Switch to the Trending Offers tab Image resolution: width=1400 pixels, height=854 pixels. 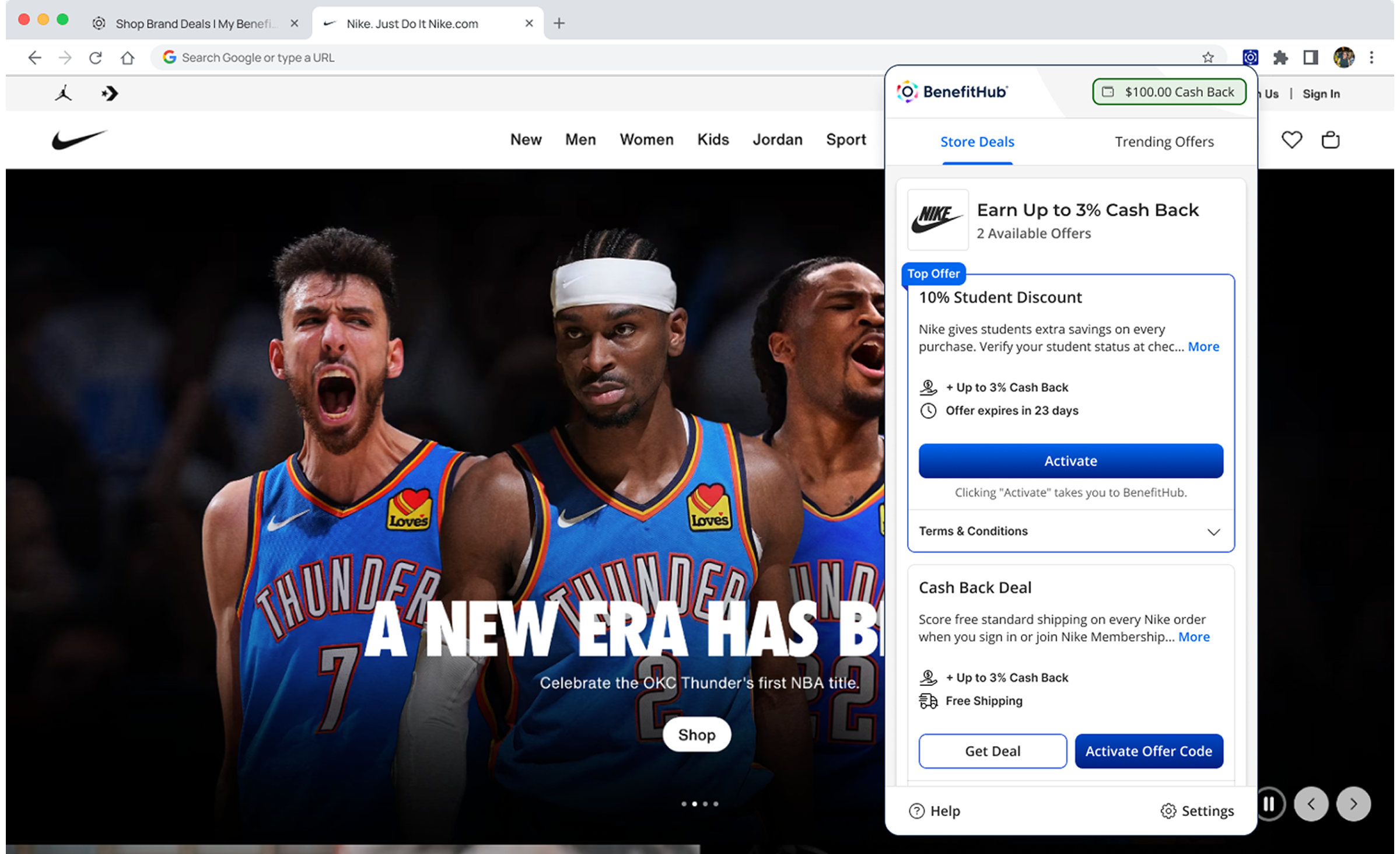tap(1164, 142)
